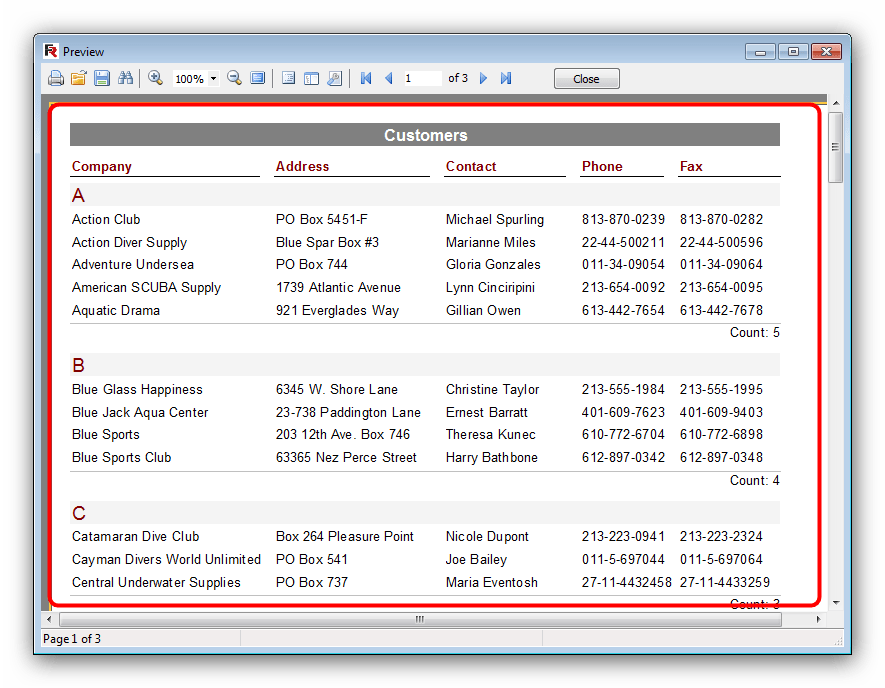
Task: Go to previous page arrow
Action: pos(389,78)
